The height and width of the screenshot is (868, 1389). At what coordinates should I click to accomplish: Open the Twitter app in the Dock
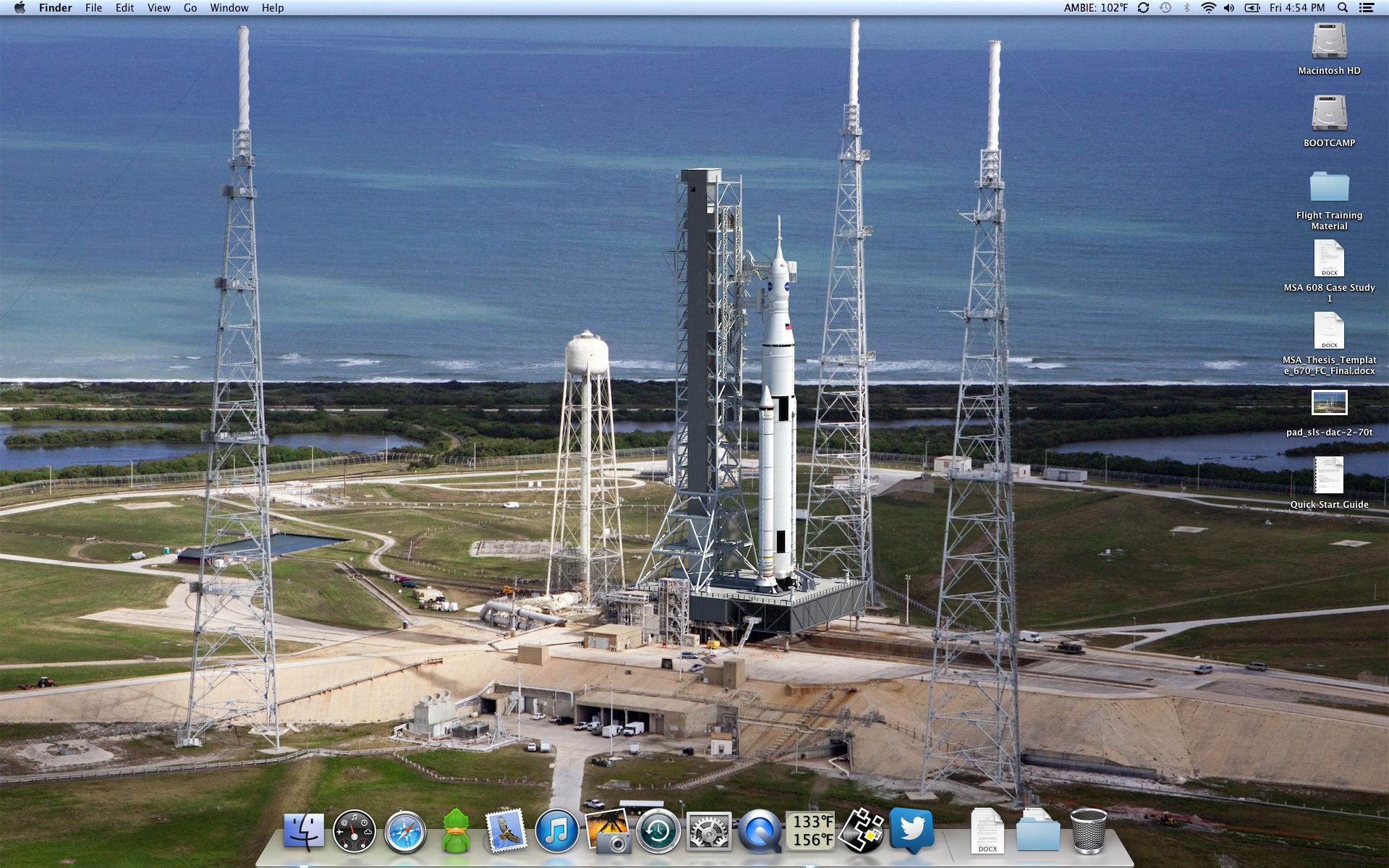[912, 830]
